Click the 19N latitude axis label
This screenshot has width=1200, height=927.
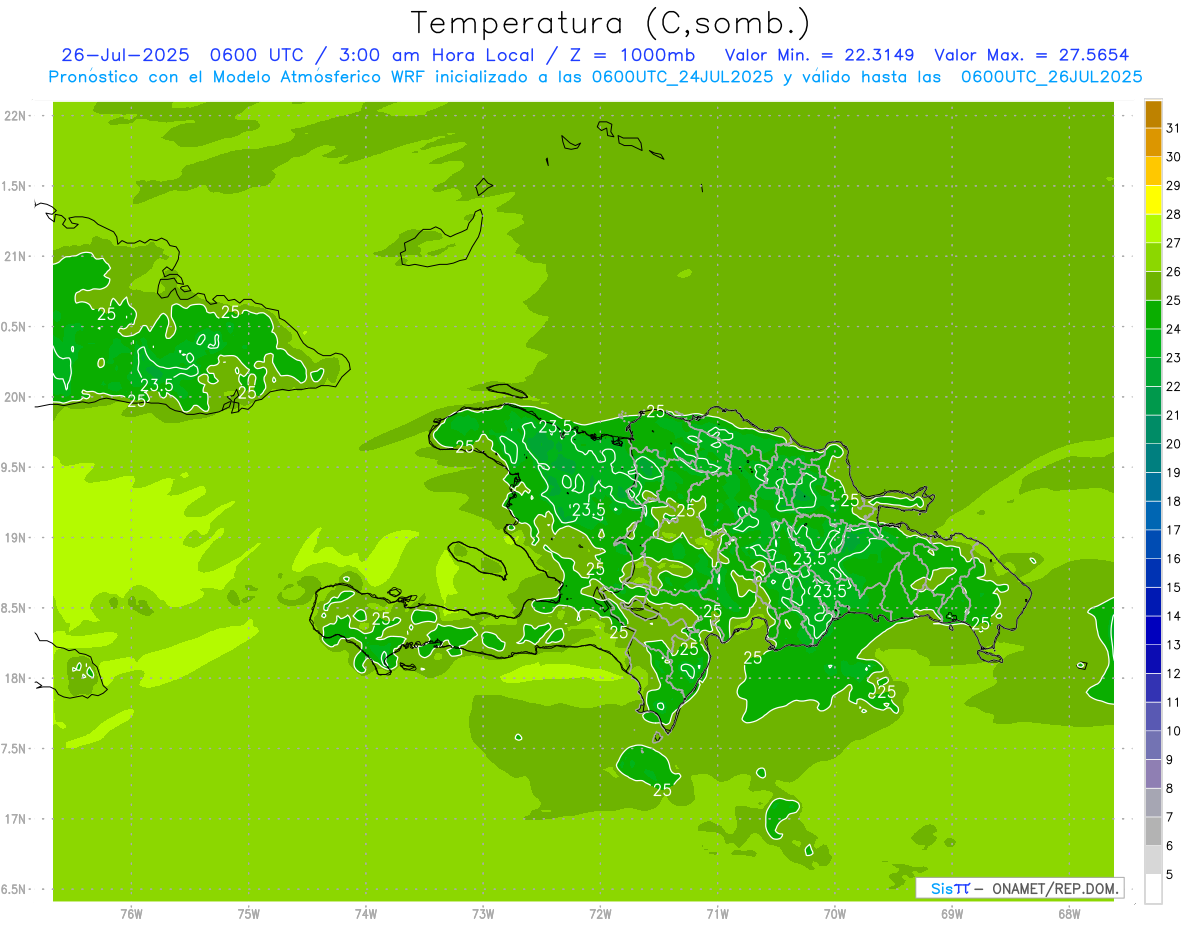coord(15,537)
